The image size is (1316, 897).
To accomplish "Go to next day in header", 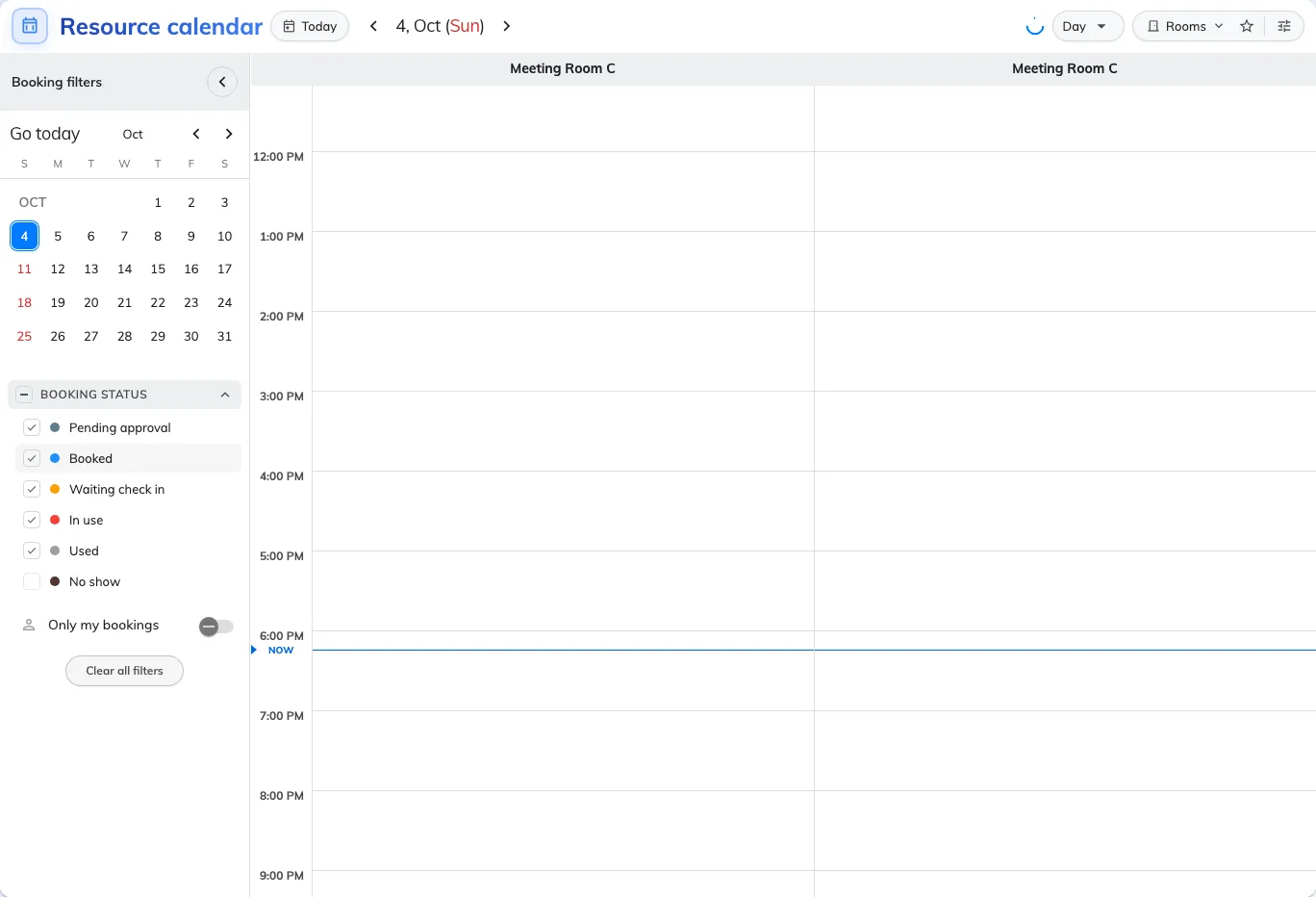I will 507,26.
